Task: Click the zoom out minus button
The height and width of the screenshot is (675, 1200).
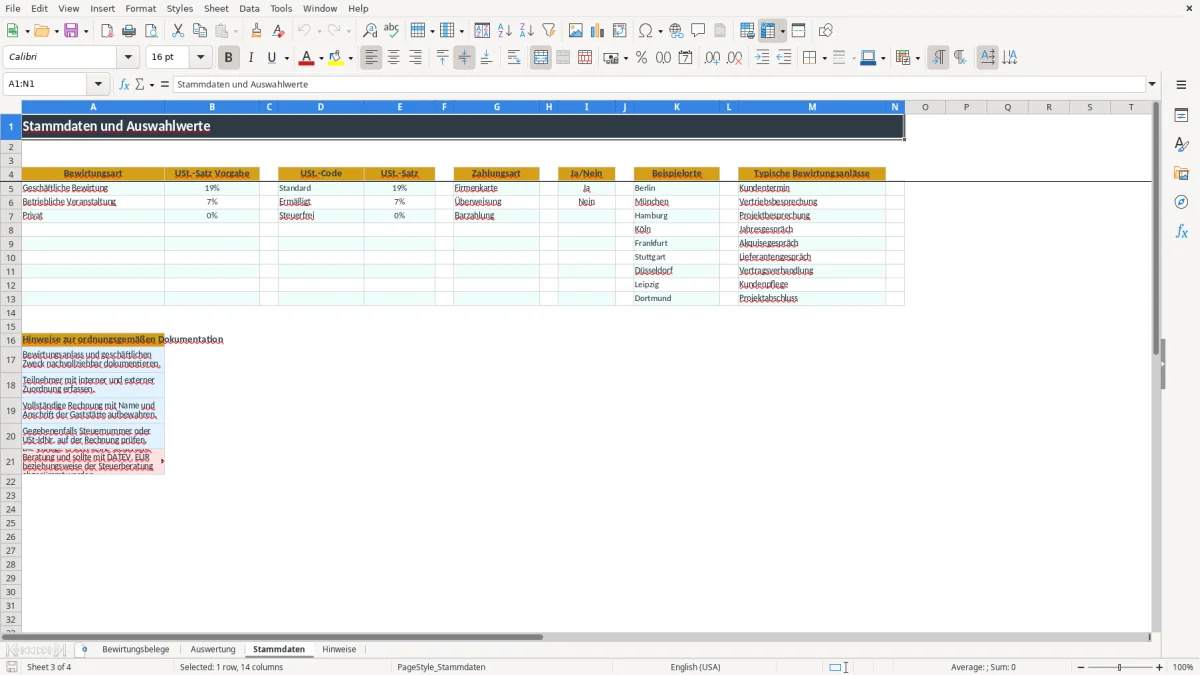Action: tap(1079, 667)
